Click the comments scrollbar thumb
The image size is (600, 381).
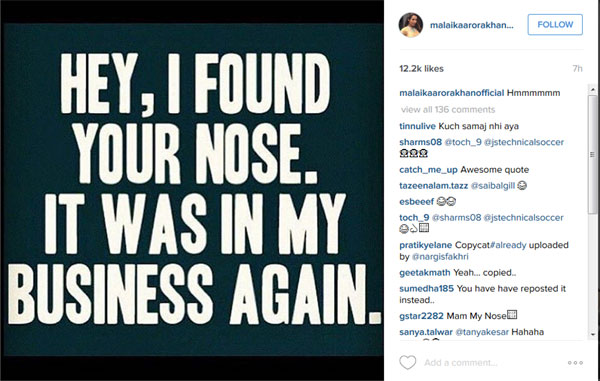593,155
